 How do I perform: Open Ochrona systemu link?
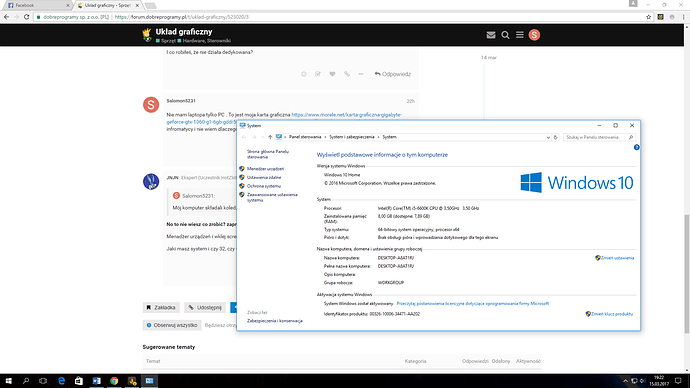[264, 186]
